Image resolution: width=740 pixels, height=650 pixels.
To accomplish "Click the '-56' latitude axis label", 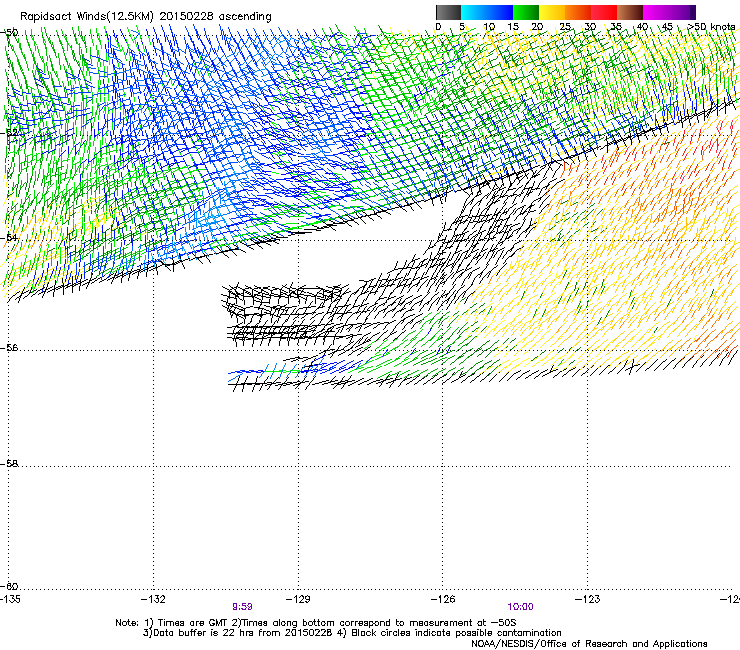I will click(9, 348).
